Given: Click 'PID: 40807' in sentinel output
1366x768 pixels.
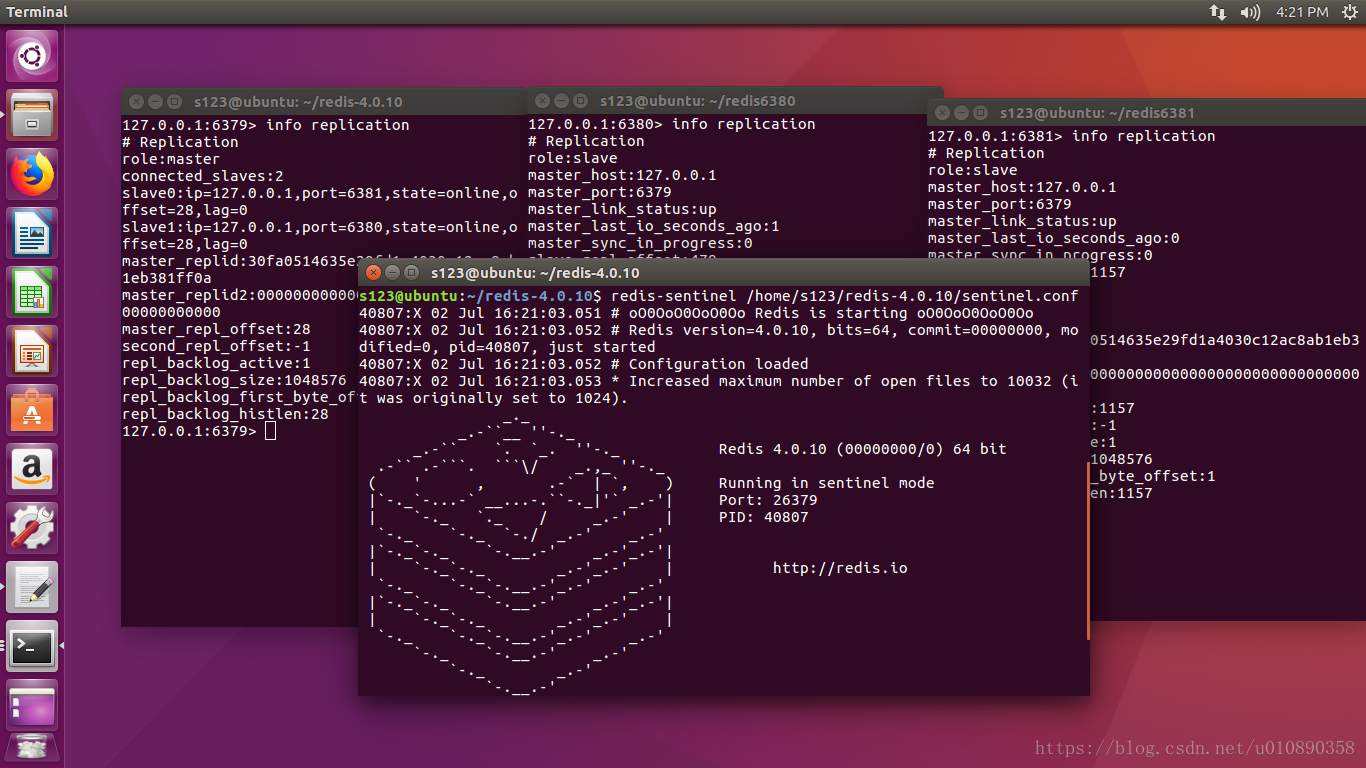Looking at the screenshot, I should click(x=764, y=517).
